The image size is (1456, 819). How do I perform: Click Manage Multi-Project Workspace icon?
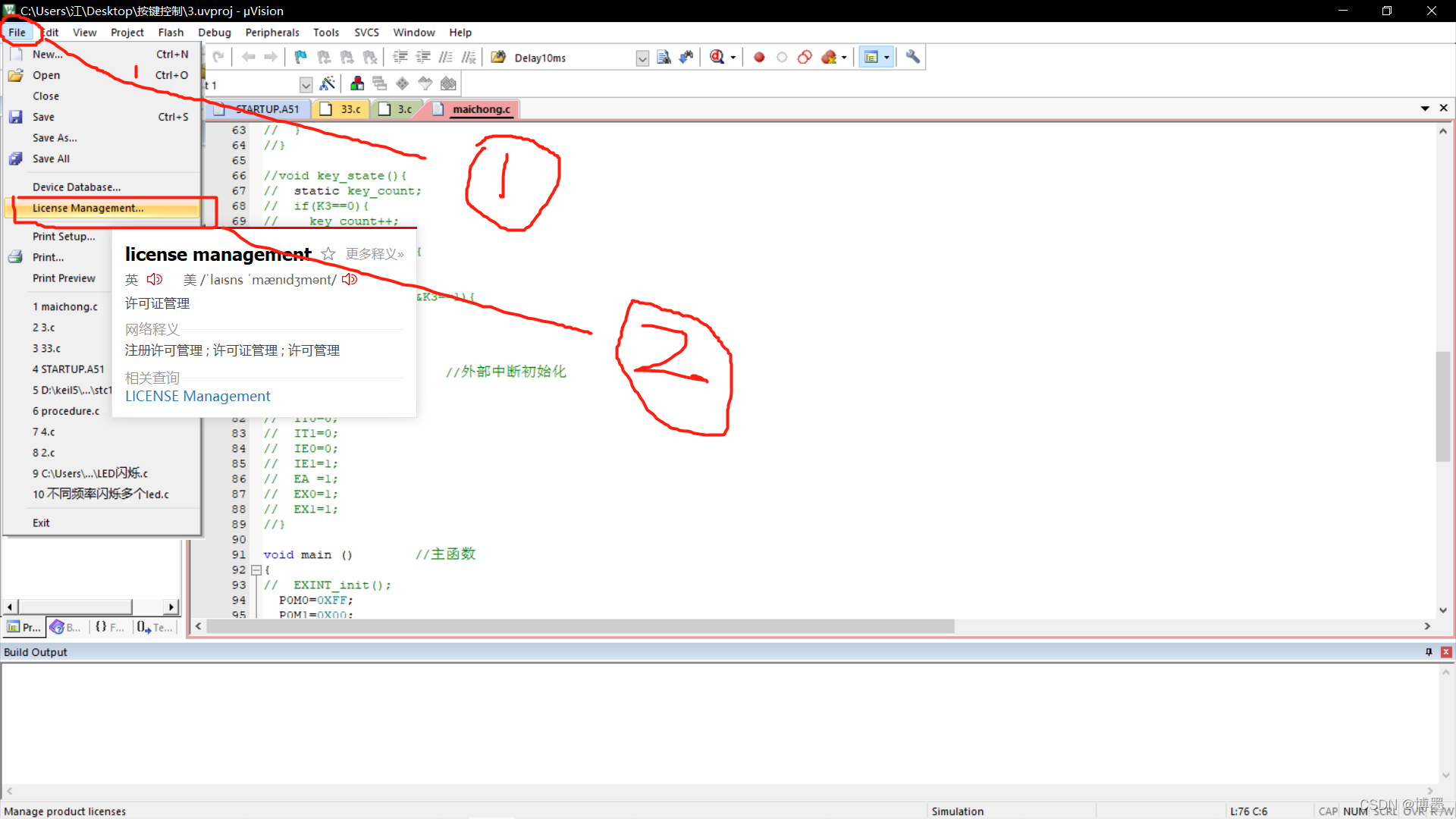click(x=380, y=83)
